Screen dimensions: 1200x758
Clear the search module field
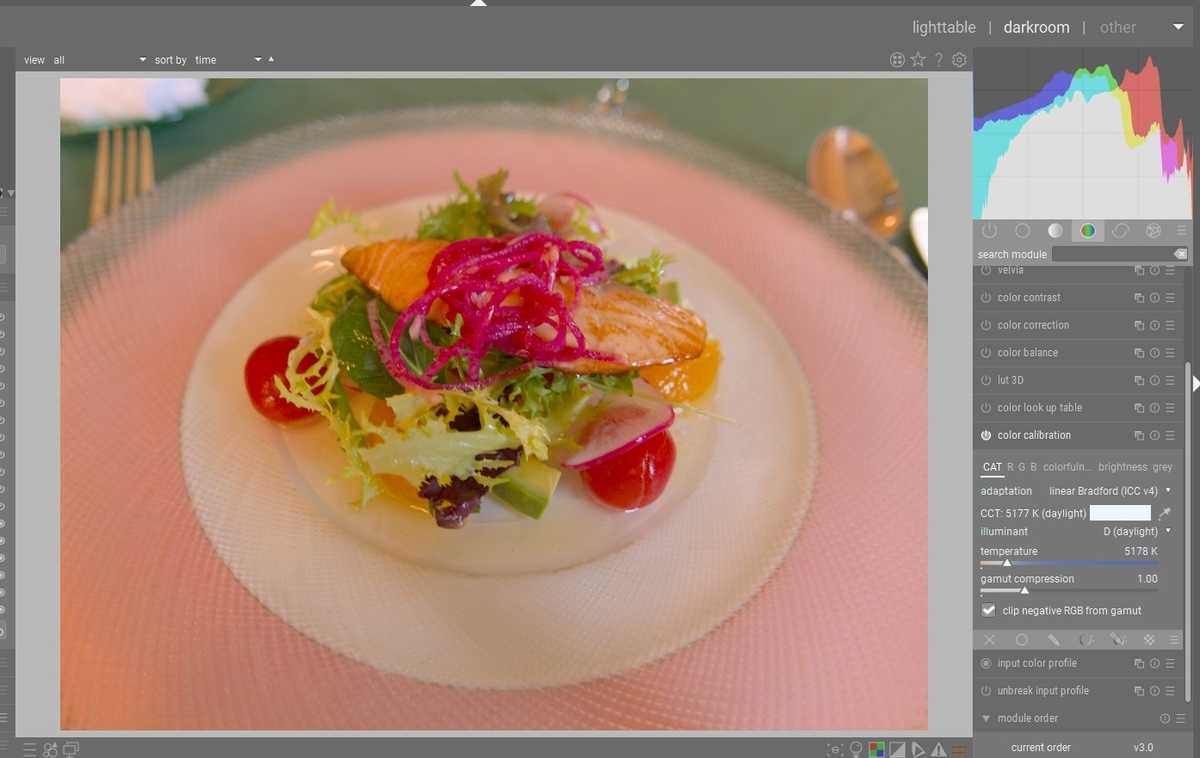pos(1181,254)
